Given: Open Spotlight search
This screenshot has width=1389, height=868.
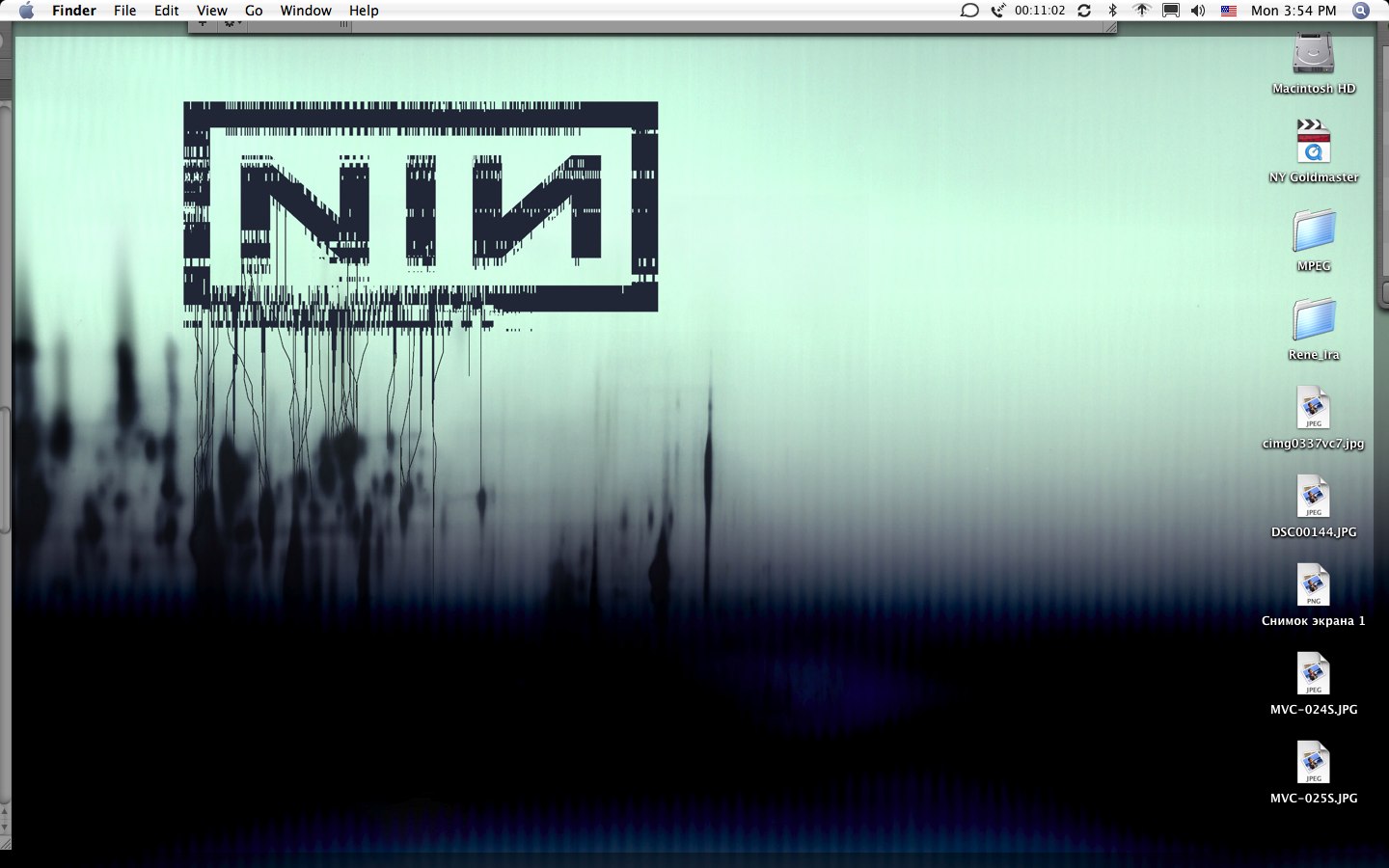Looking at the screenshot, I should click(1361, 11).
